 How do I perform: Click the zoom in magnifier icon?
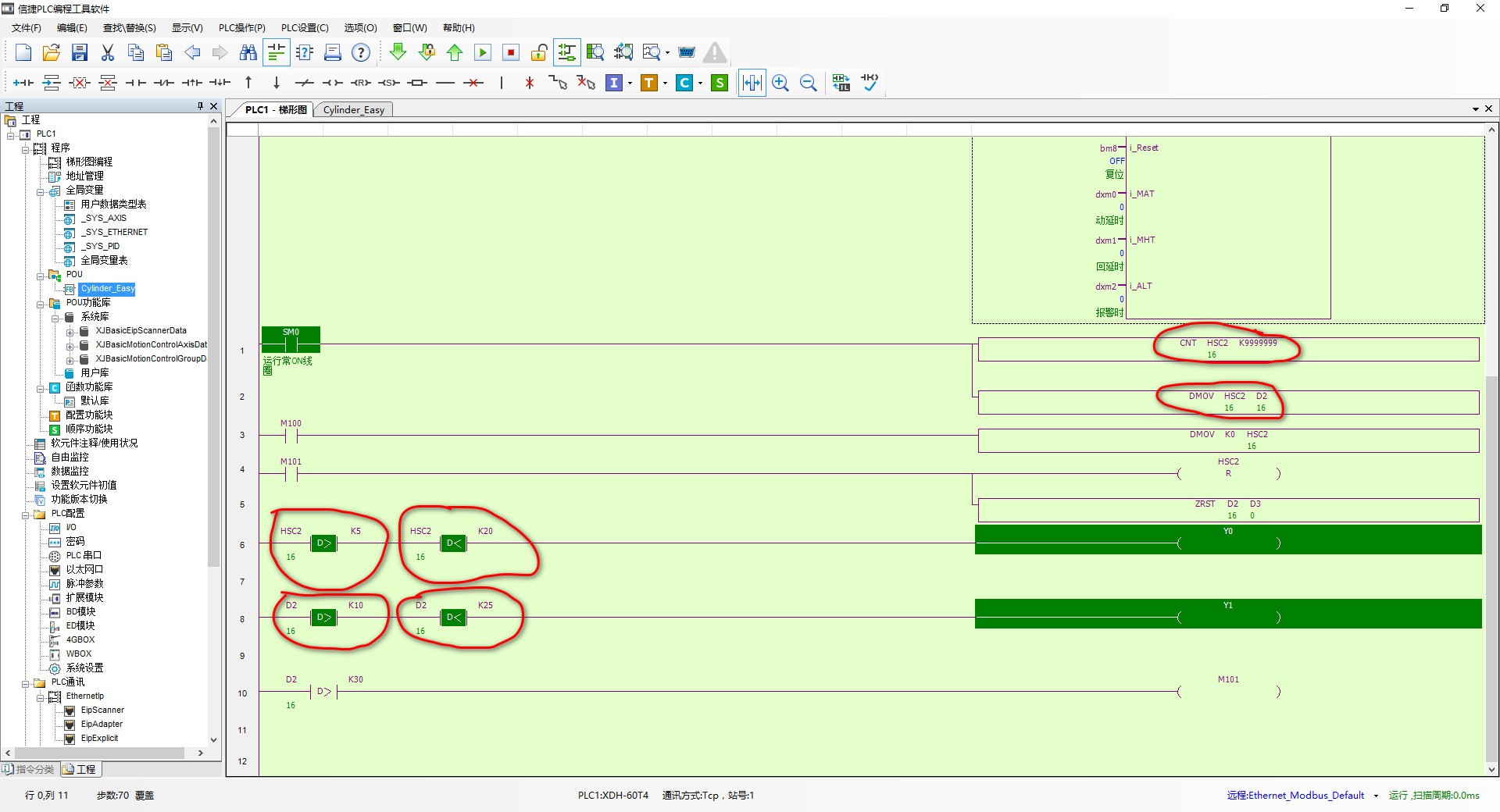[780, 83]
